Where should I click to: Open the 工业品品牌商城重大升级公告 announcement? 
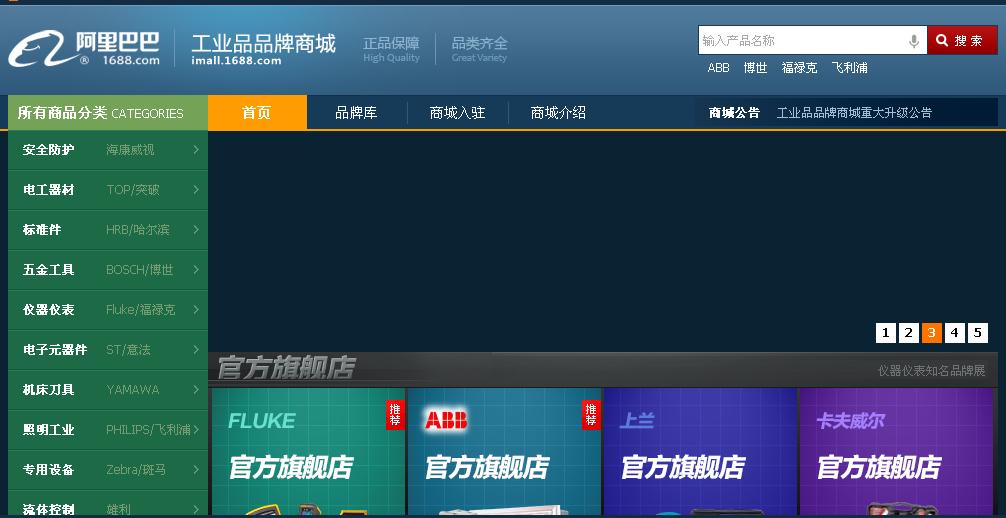pos(854,113)
